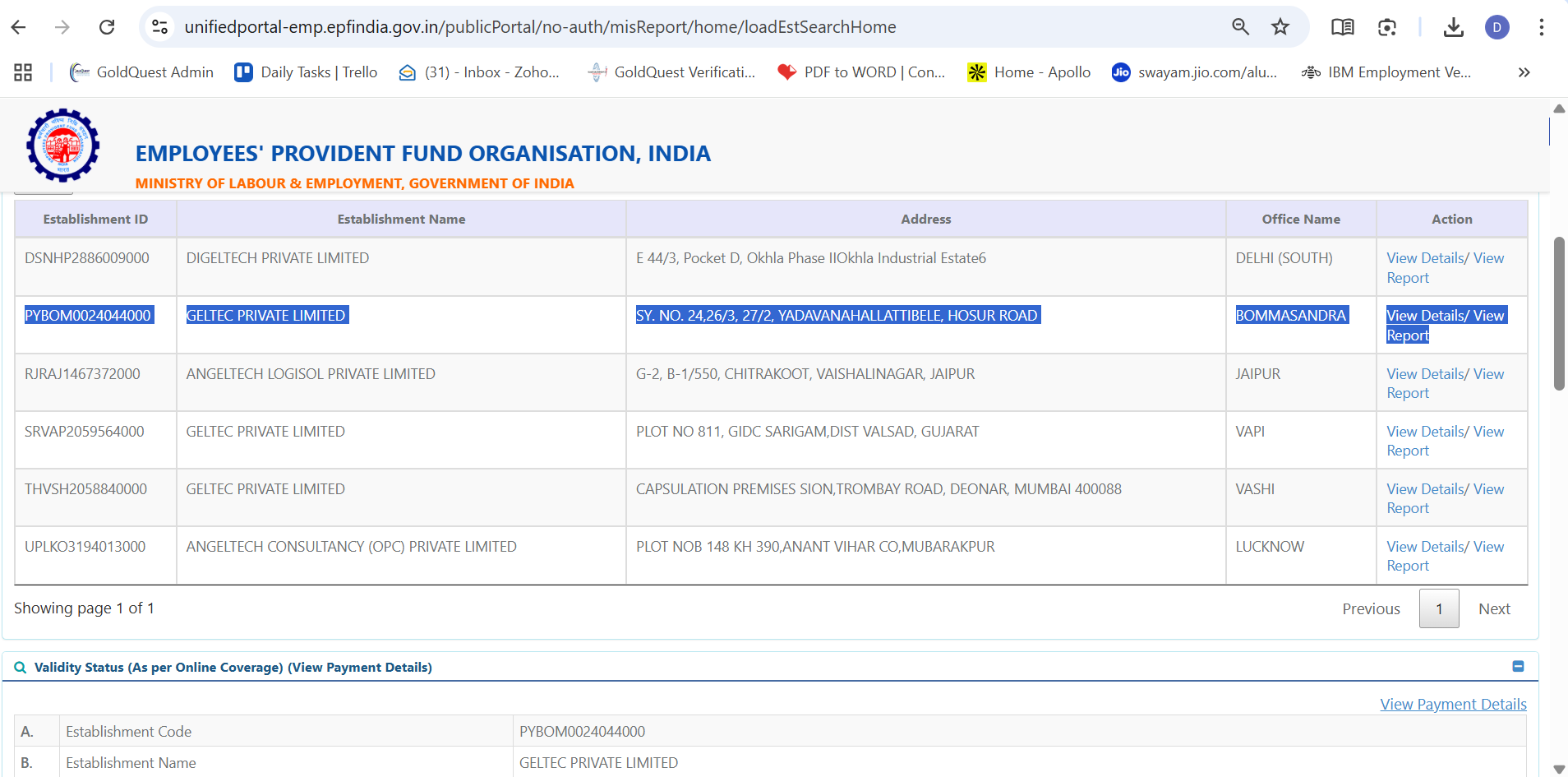
Task: Select page 1 in pagination
Action: pyautogui.click(x=1438, y=609)
